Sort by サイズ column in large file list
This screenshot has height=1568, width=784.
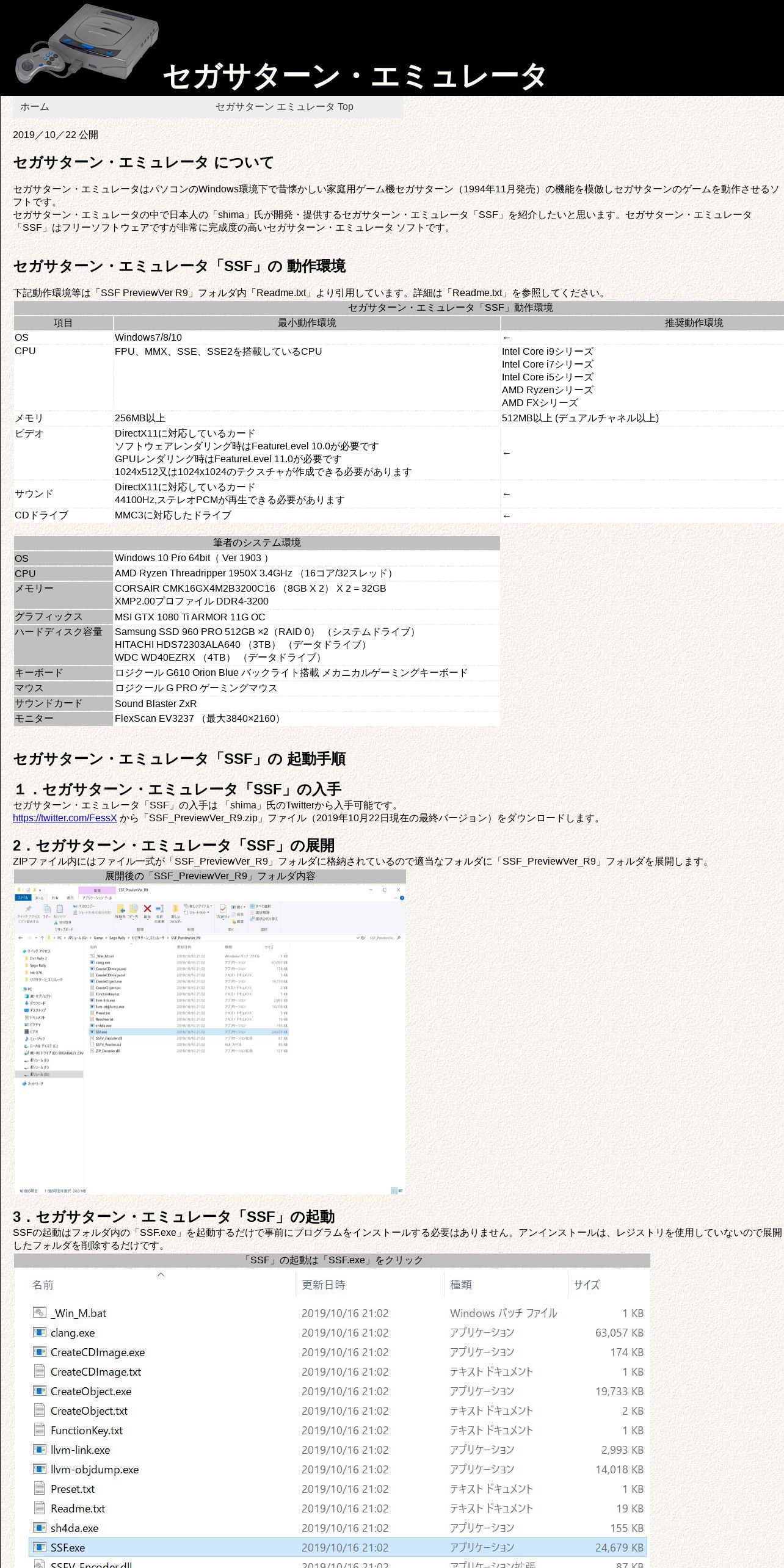(587, 1285)
